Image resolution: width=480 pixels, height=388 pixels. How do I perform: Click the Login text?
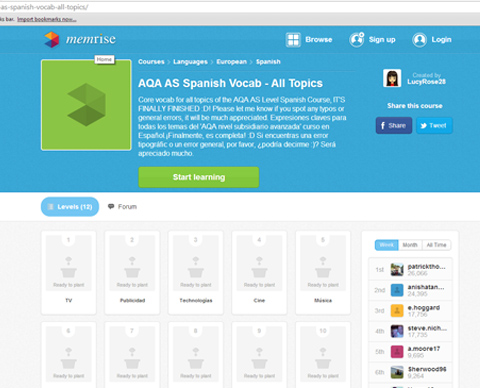(x=441, y=40)
